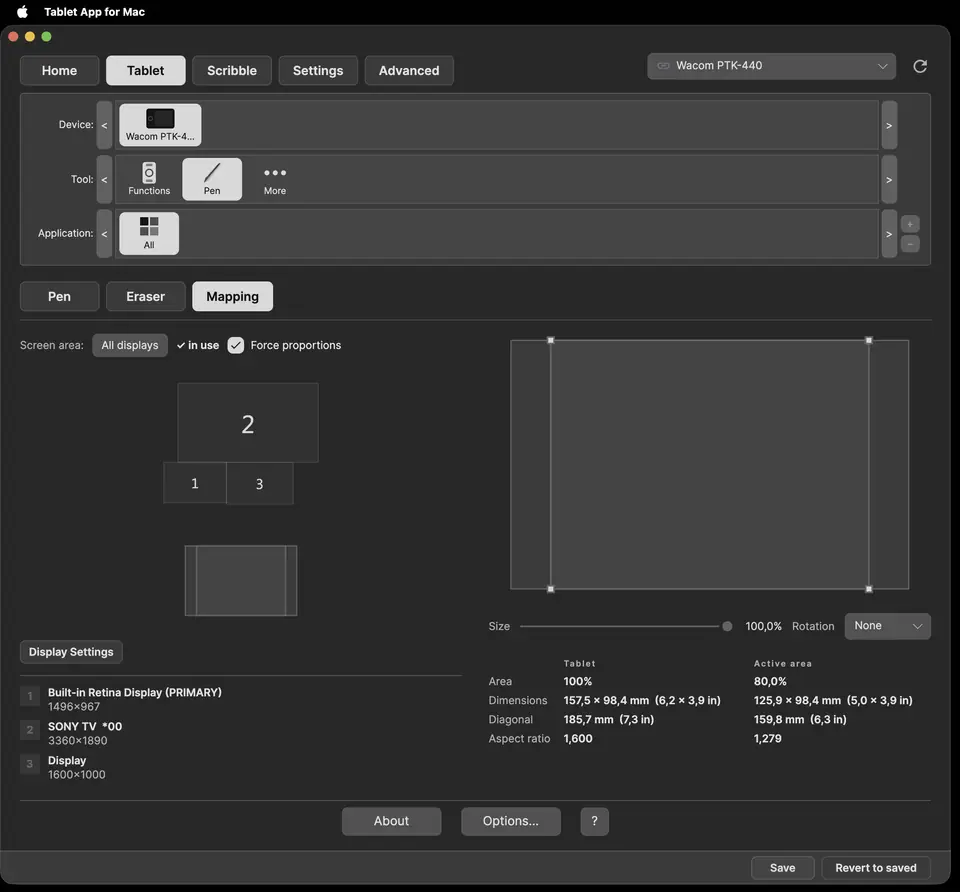Toggle the Force proportions checkbox
Viewport: 960px width, 892px height.
point(236,345)
